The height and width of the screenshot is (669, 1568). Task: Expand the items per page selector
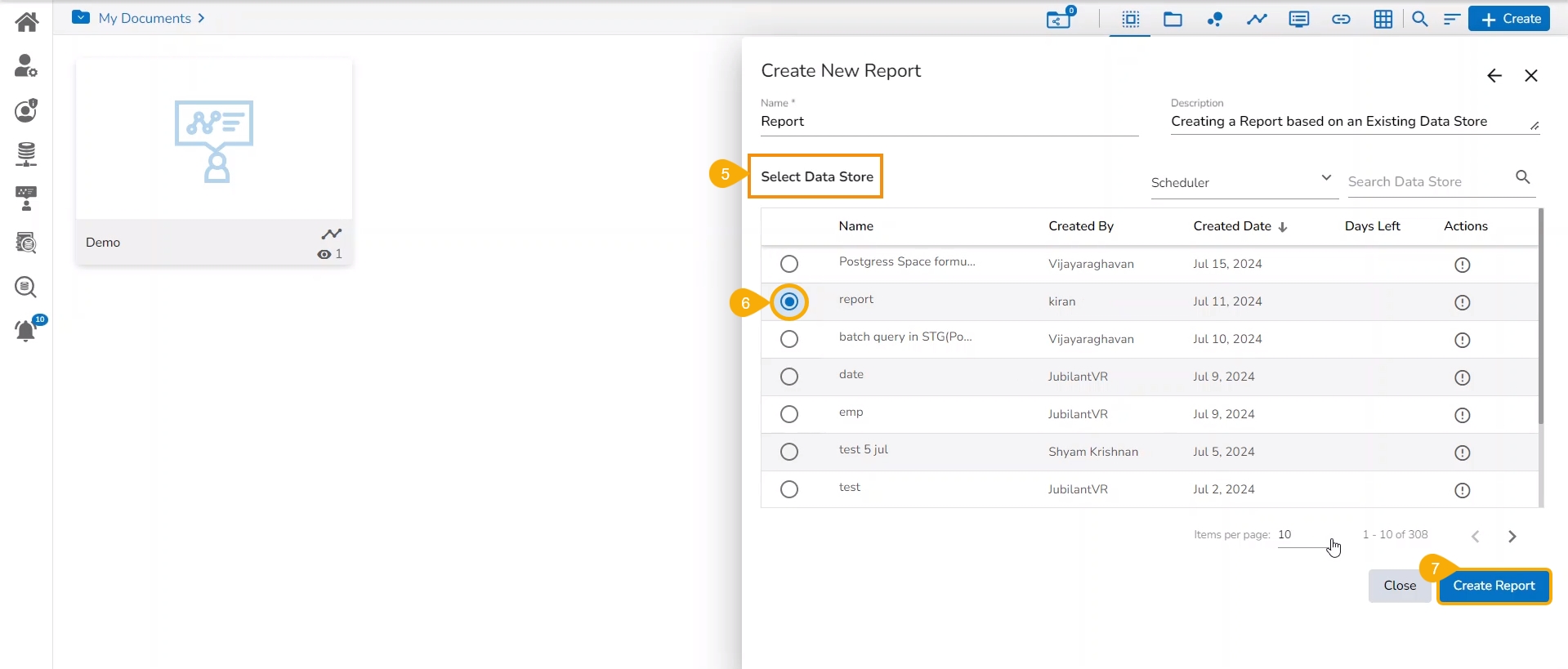pos(1307,535)
